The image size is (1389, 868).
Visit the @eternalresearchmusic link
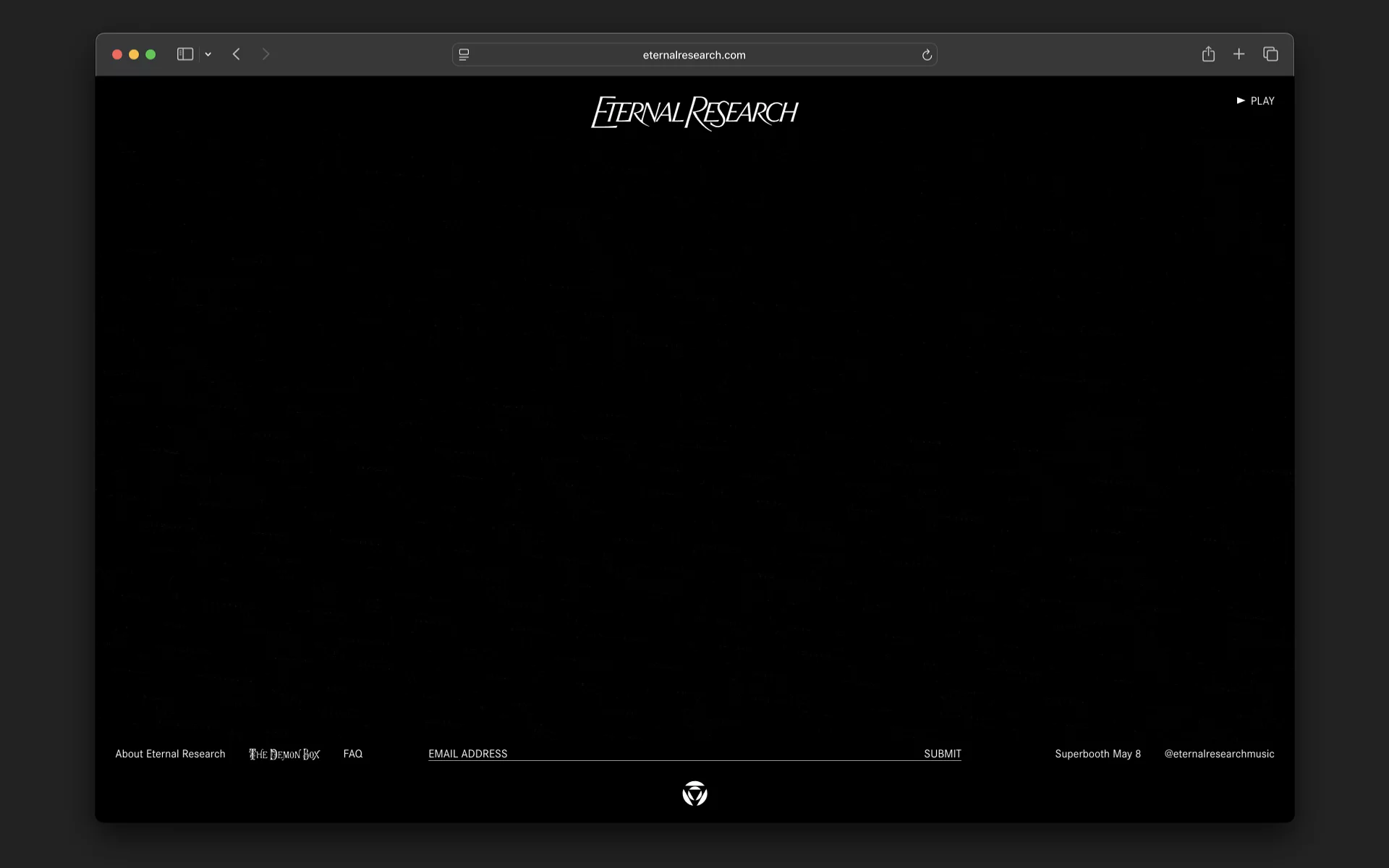(1219, 754)
